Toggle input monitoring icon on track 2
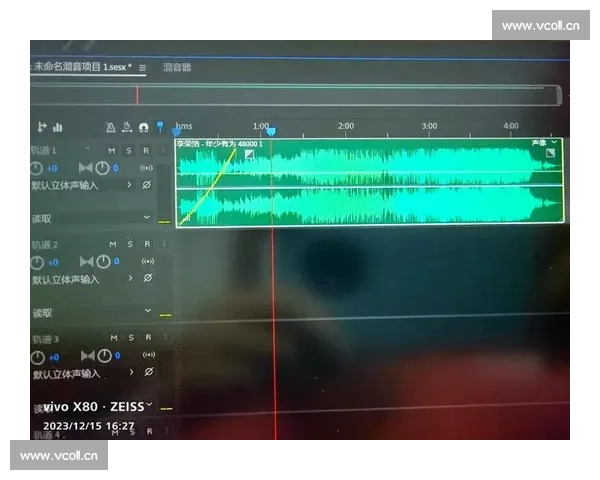600x480 pixels. (147, 262)
